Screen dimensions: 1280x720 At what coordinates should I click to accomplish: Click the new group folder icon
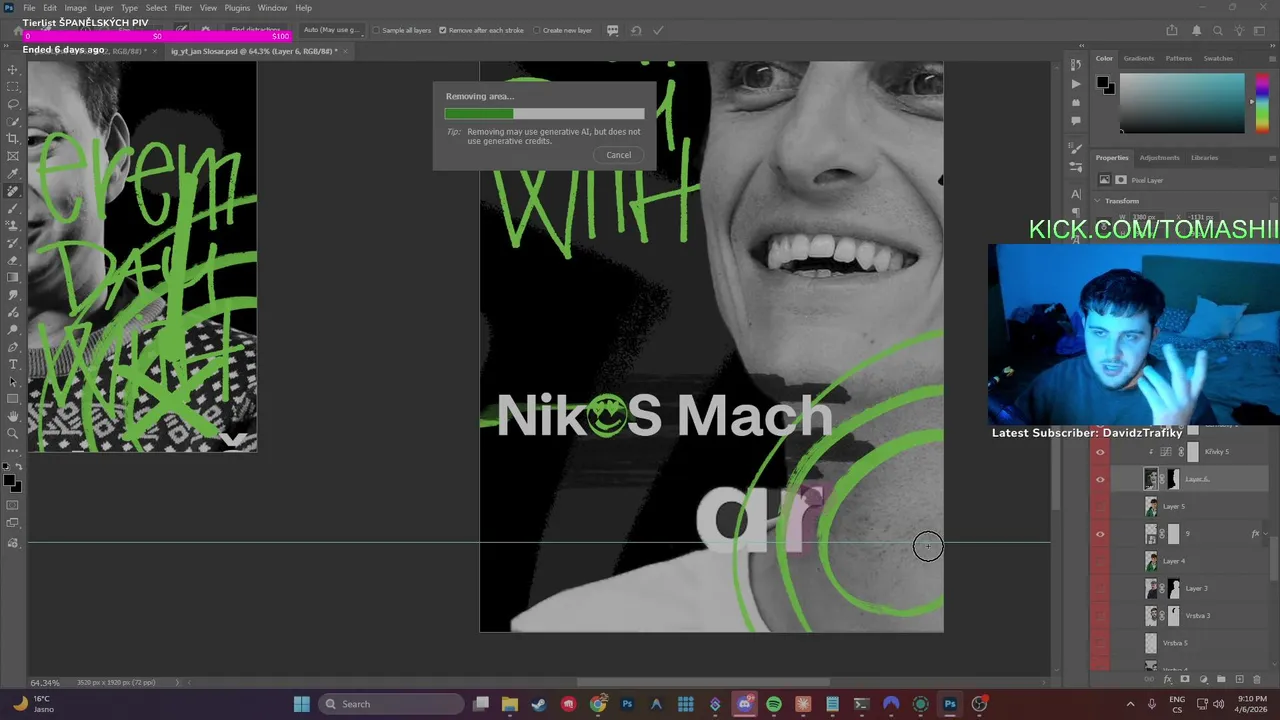pyautogui.click(x=1221, y=679)
